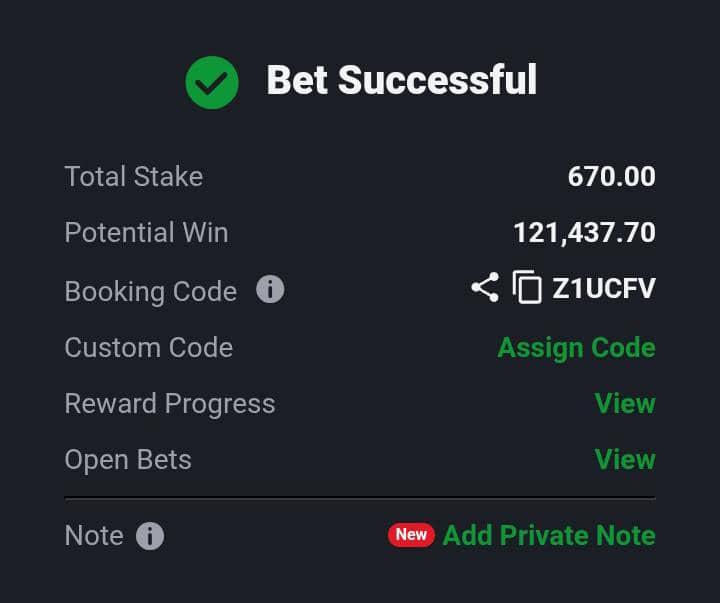
Task: Click the green checkmark success icon
Action: (x=212, y=83)
